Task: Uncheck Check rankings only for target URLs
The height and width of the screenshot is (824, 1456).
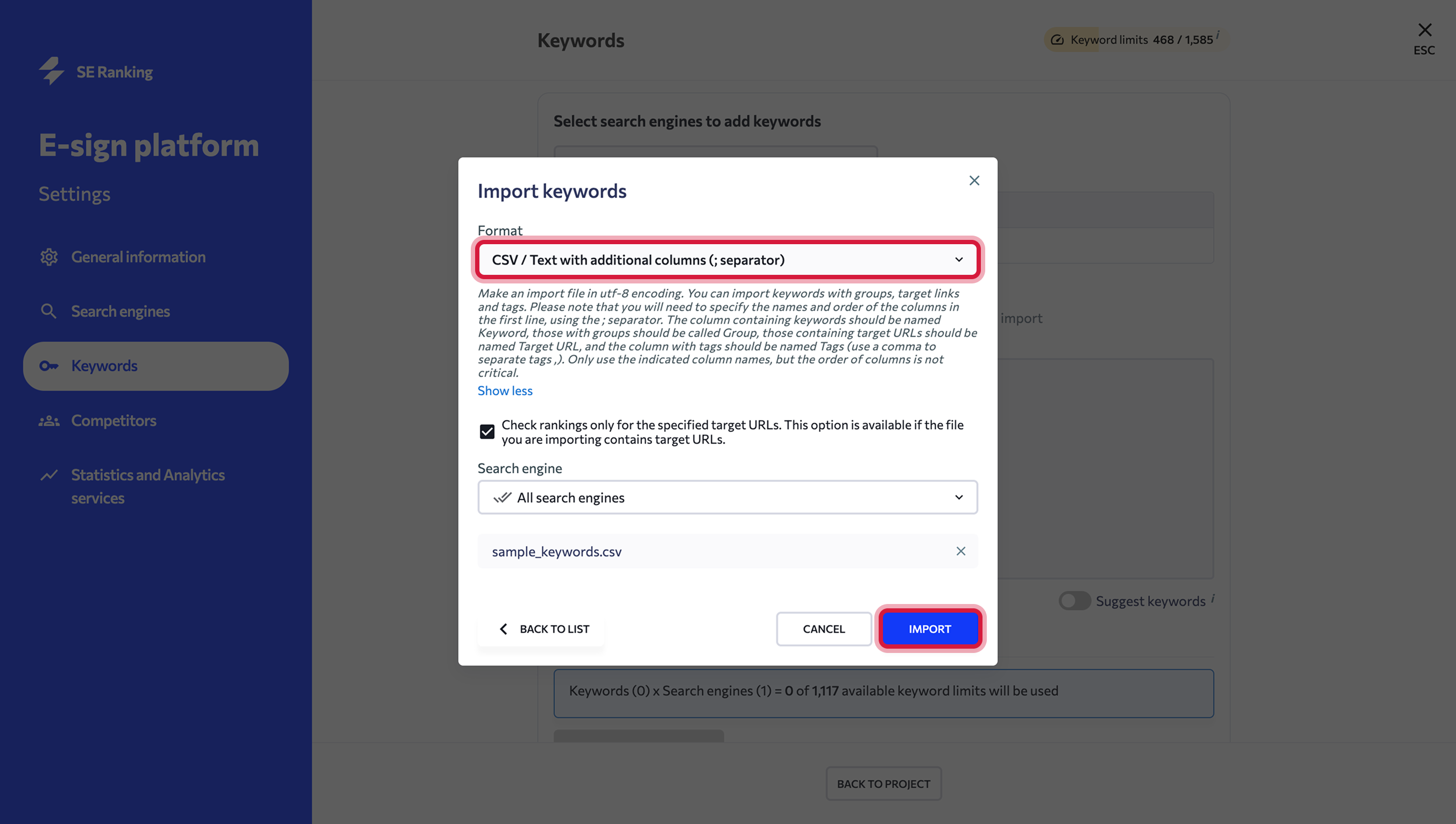Action: 487,432
